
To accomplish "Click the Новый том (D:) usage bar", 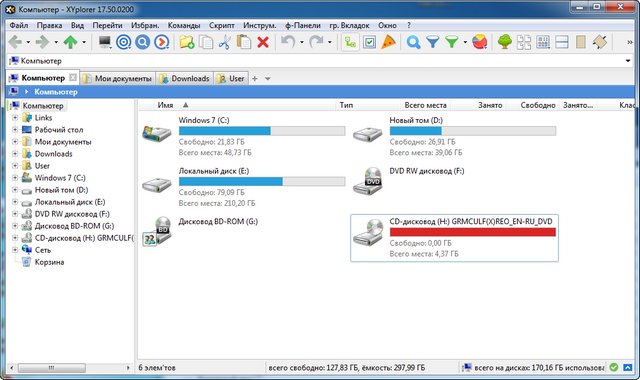I will (473, 131).
